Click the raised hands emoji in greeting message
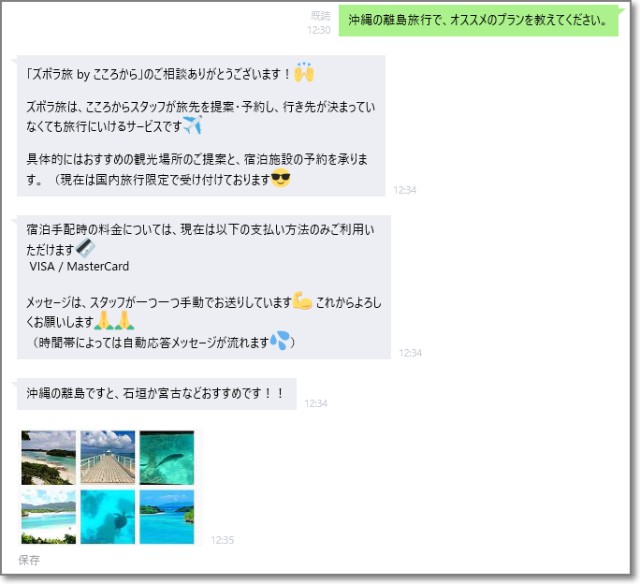 pos(304,72)
